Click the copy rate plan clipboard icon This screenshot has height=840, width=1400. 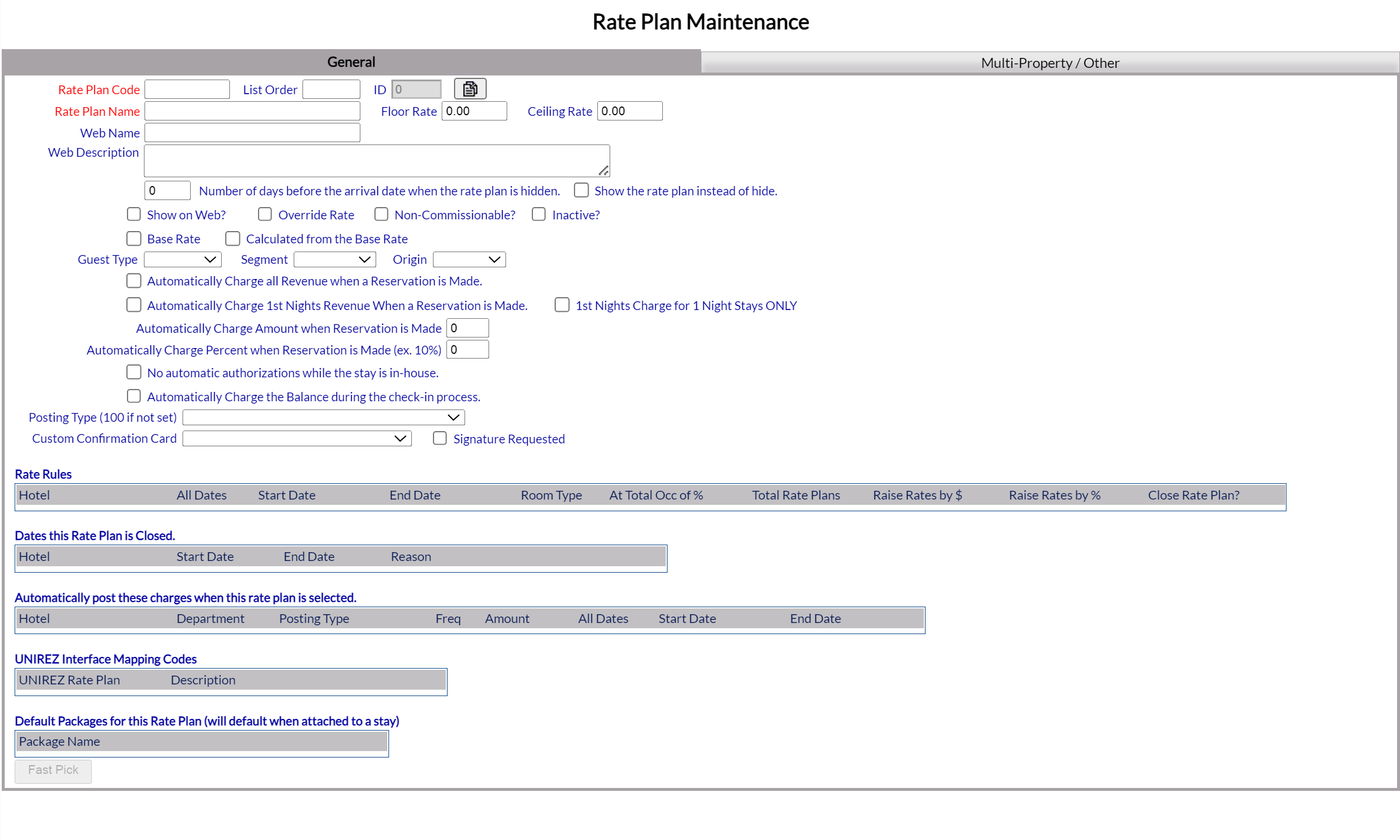click(x=470, y=89)
